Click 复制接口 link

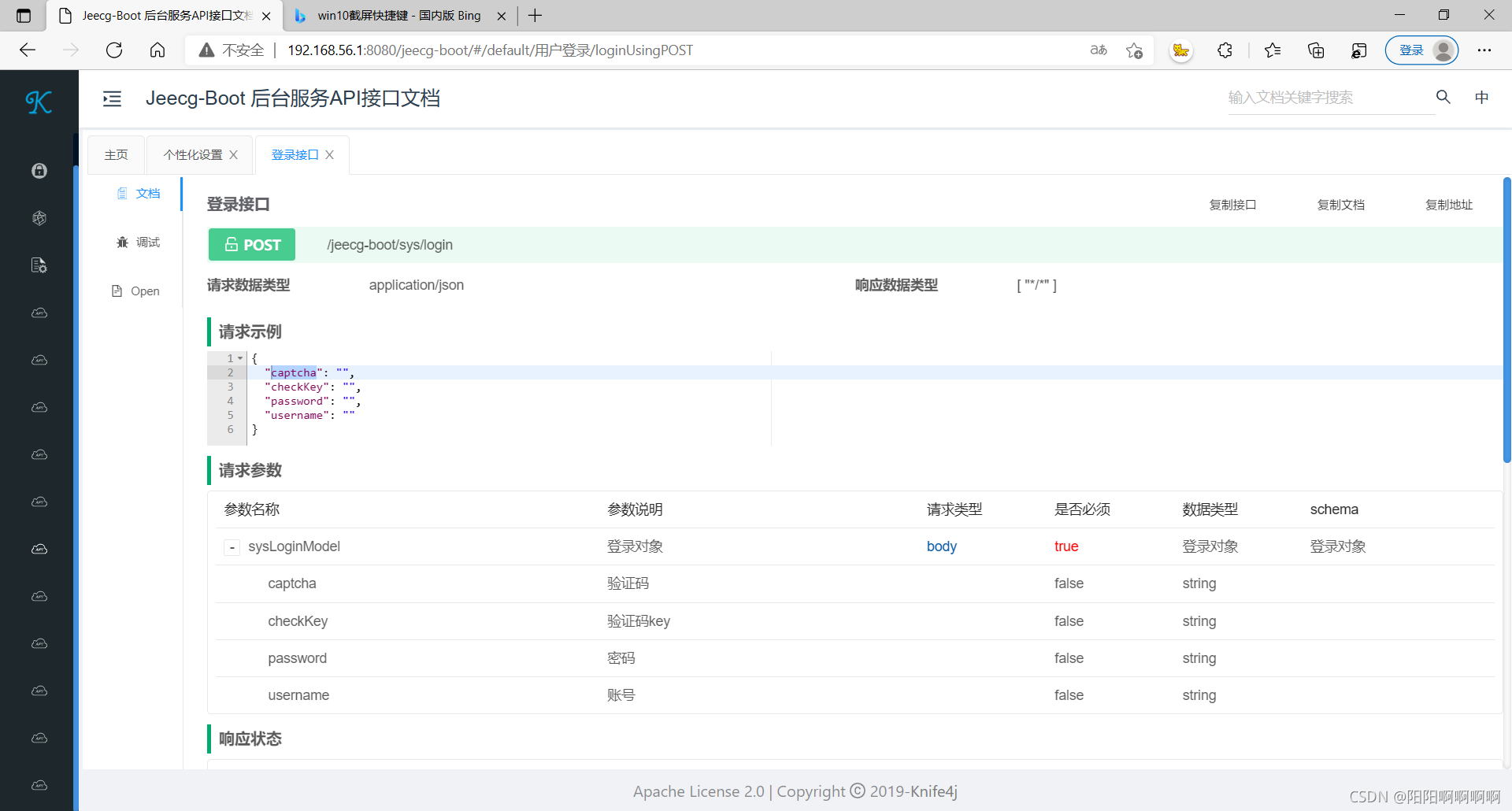tap(1232, 205)
